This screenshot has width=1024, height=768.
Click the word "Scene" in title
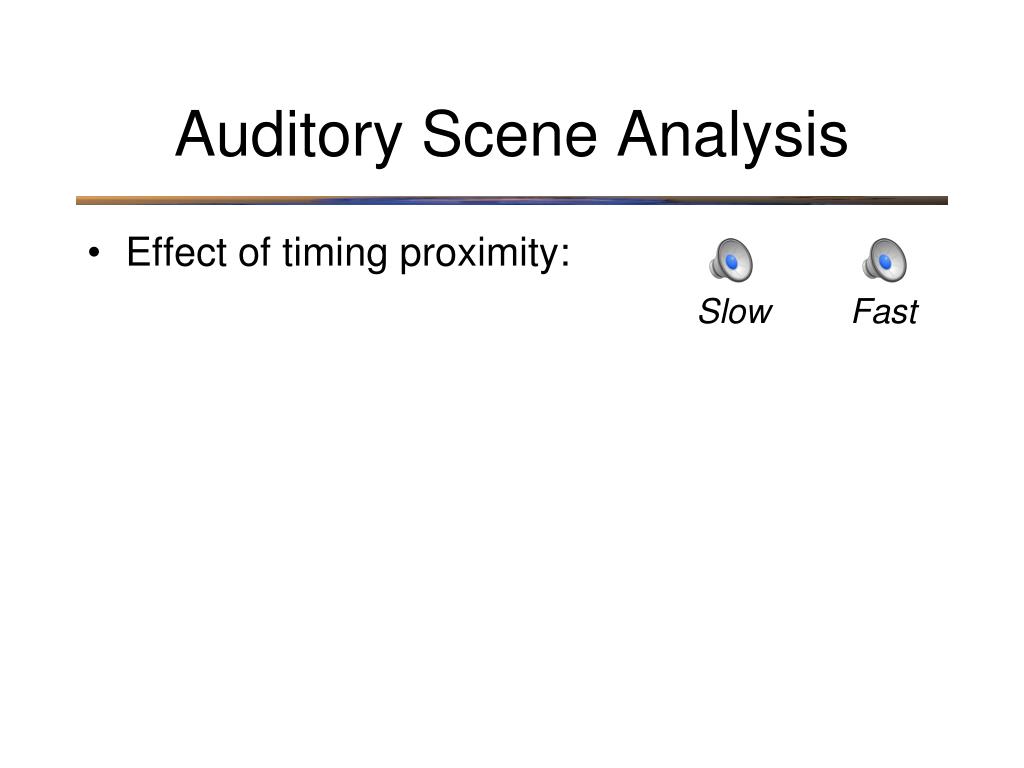[509, 135]
